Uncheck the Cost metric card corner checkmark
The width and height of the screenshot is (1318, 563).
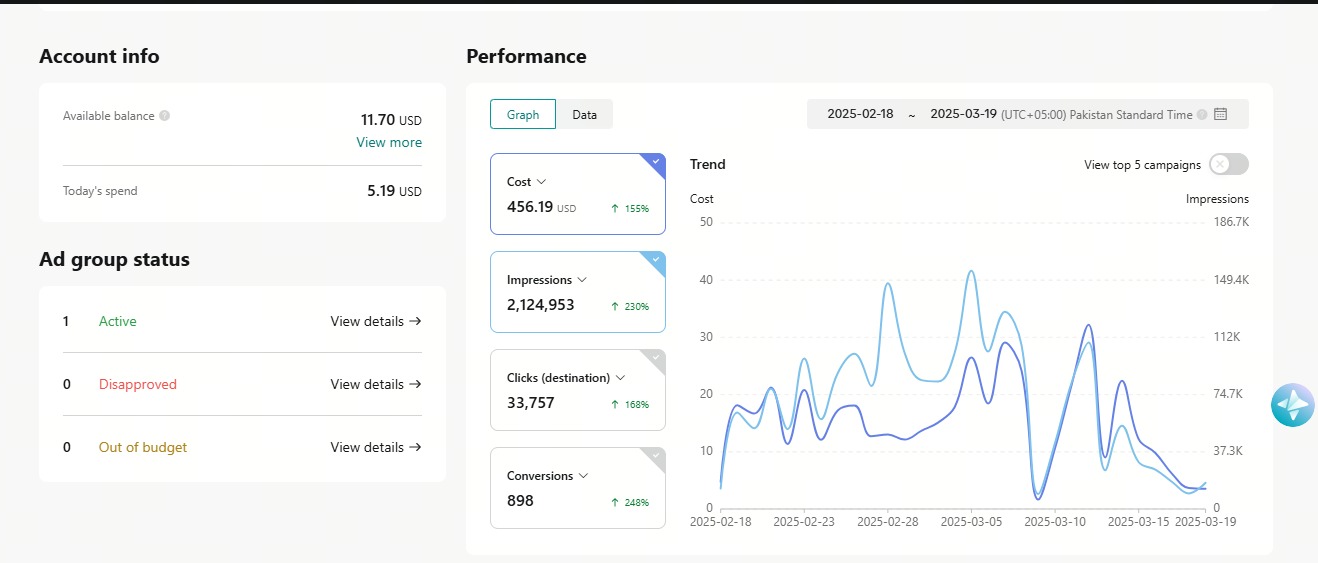click(655, 162)
